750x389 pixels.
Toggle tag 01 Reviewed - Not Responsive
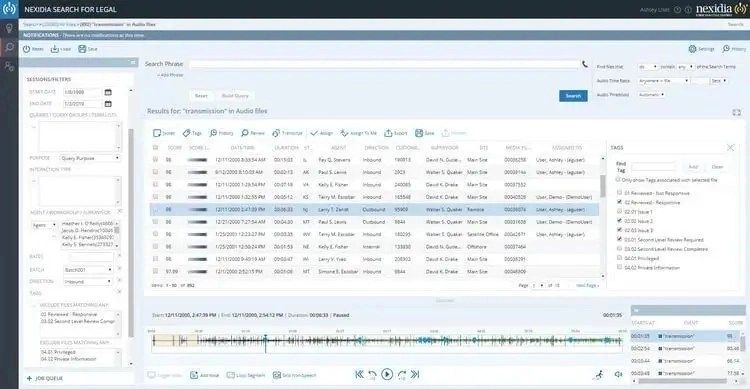point(619,193)
